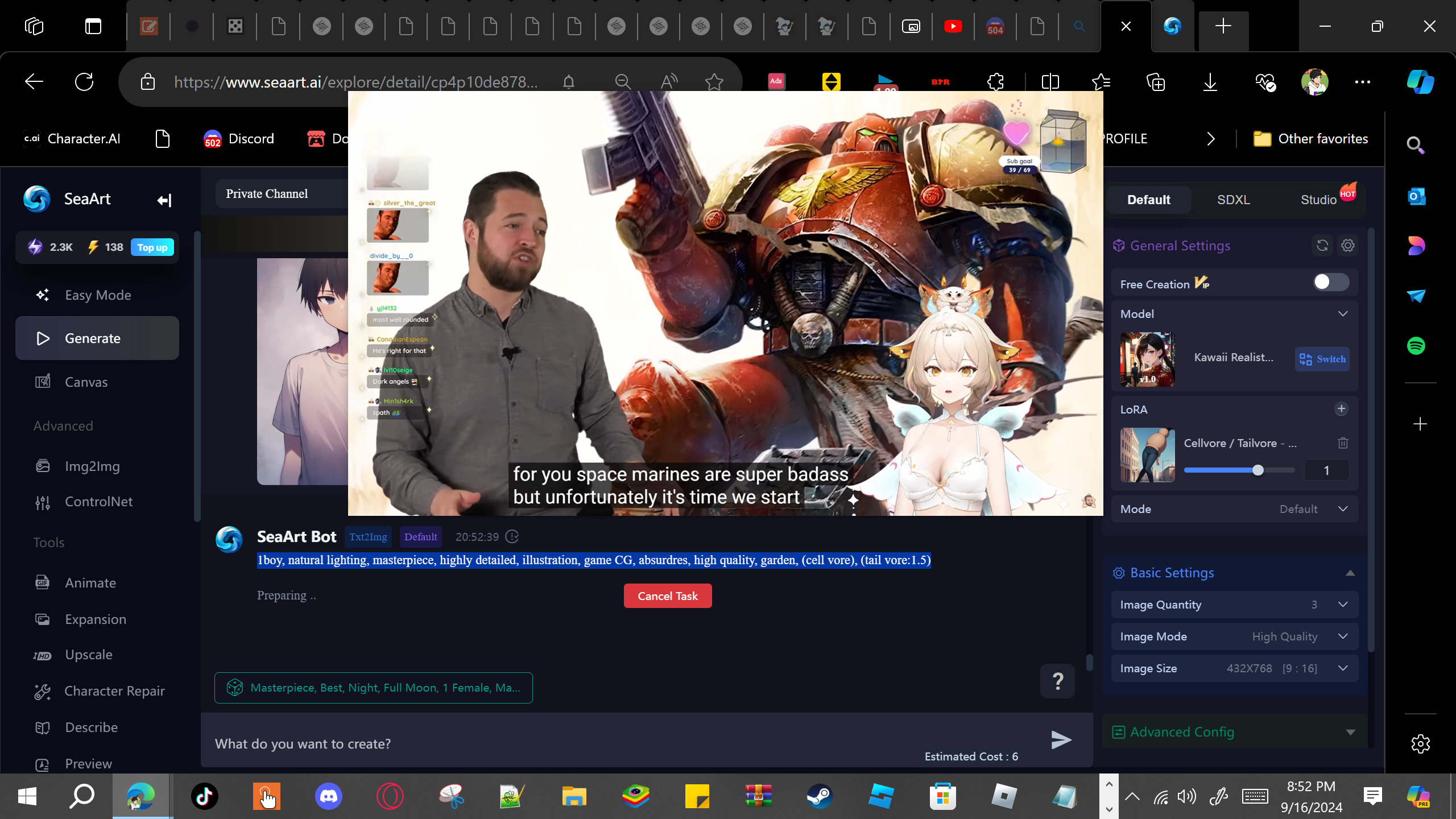The height and width of the screenshot is (819, 1456).
Task: Open the Image Quantity dropdown
Action: pos(1235,605)
